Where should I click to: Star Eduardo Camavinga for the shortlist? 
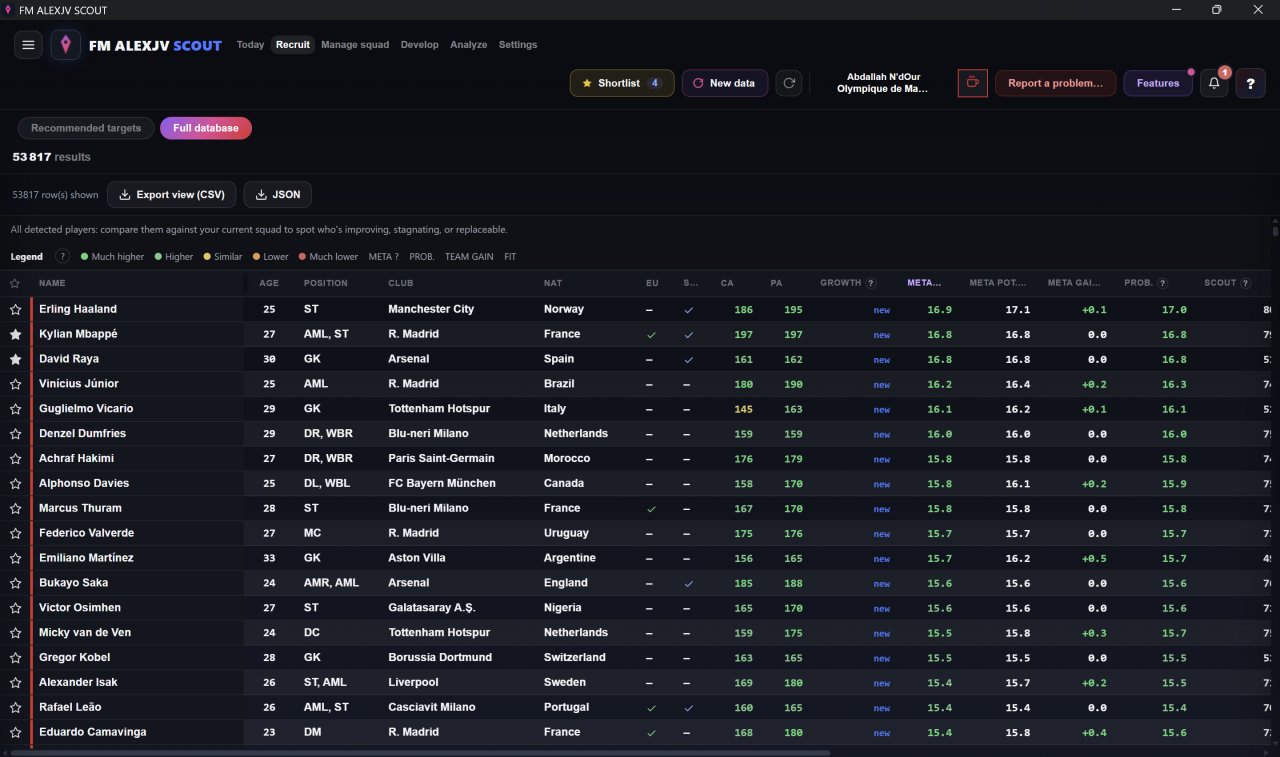pos(15,733)
